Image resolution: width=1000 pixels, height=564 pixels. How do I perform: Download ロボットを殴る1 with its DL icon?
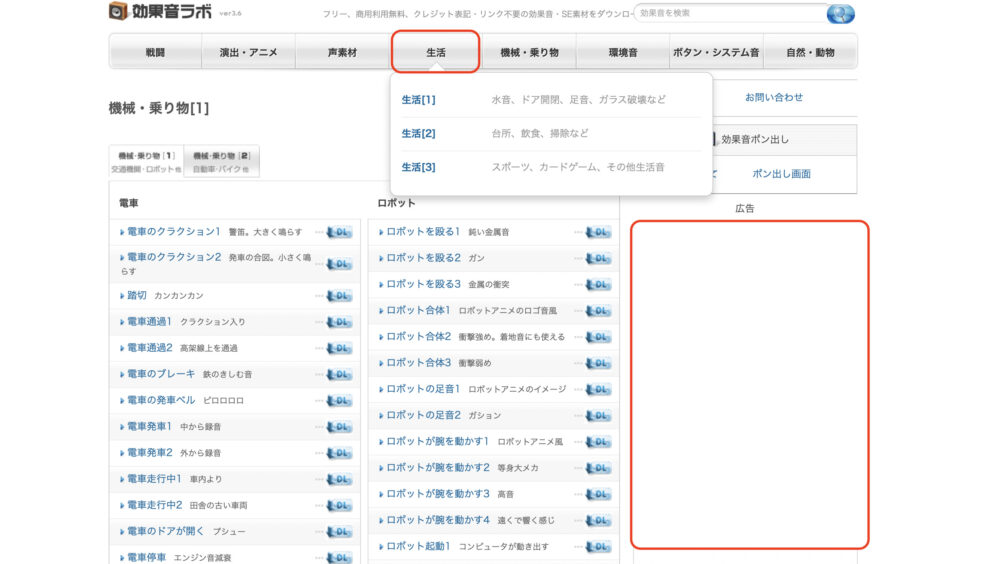pos(598,233)
